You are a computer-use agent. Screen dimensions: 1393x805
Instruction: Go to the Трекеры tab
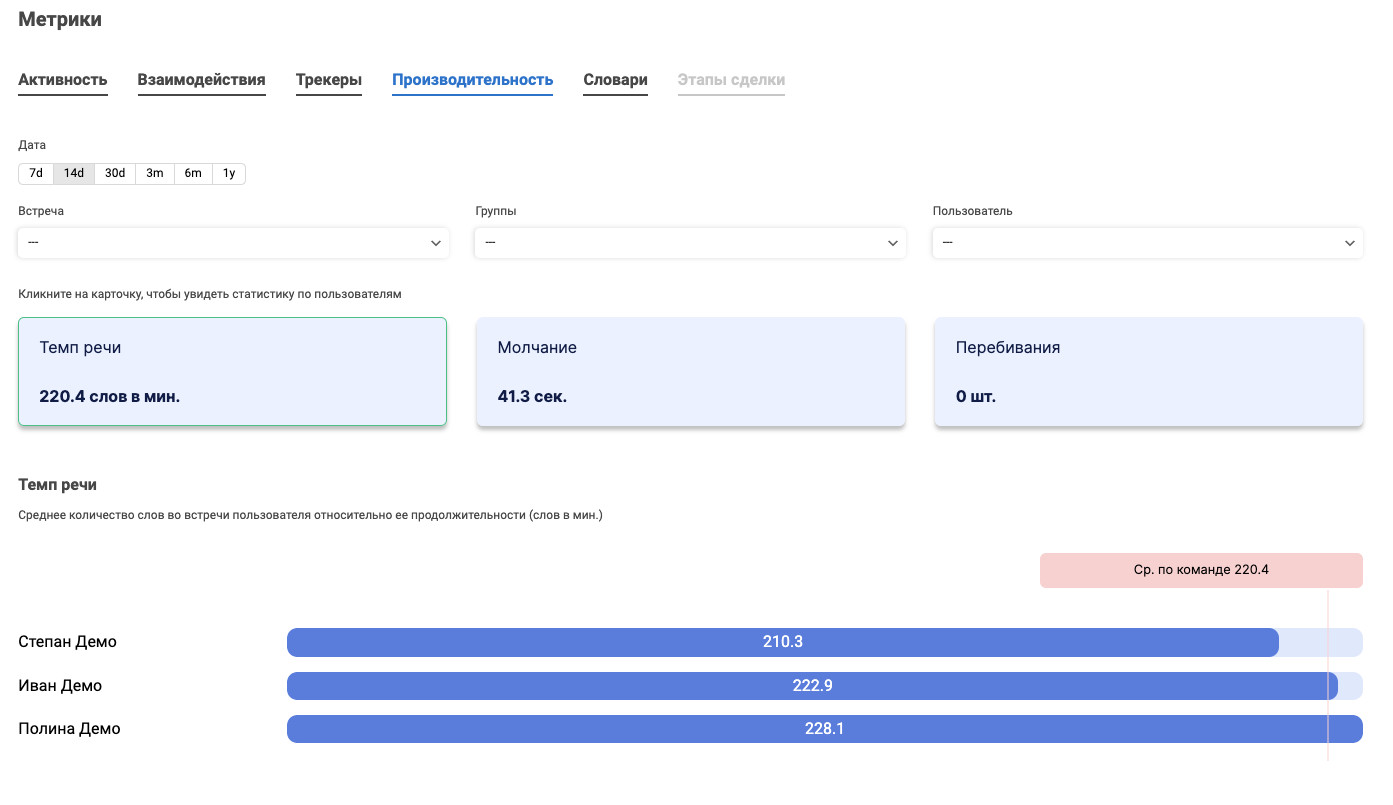click(328, 80)
